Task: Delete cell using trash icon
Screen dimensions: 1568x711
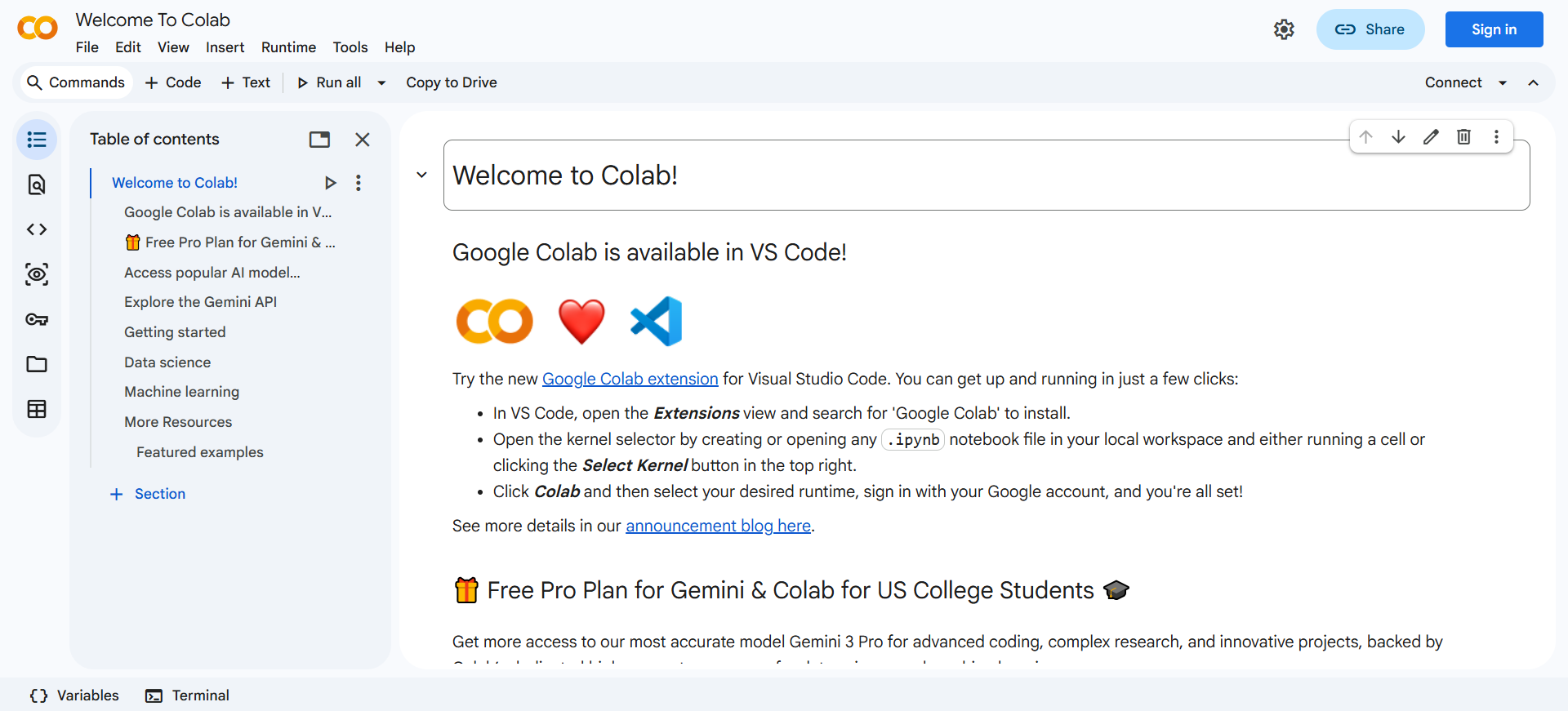Action: (x=1463, y=137)
